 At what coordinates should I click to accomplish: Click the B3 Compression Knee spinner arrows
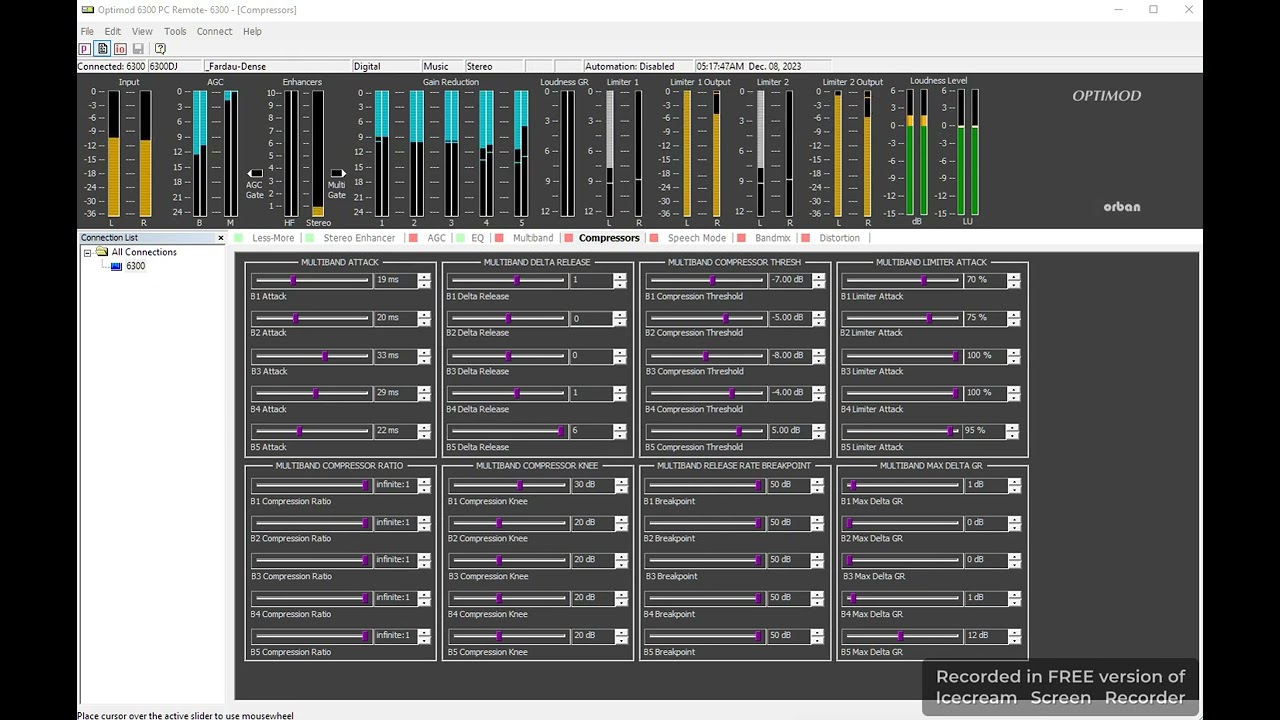tap(621, 560)
